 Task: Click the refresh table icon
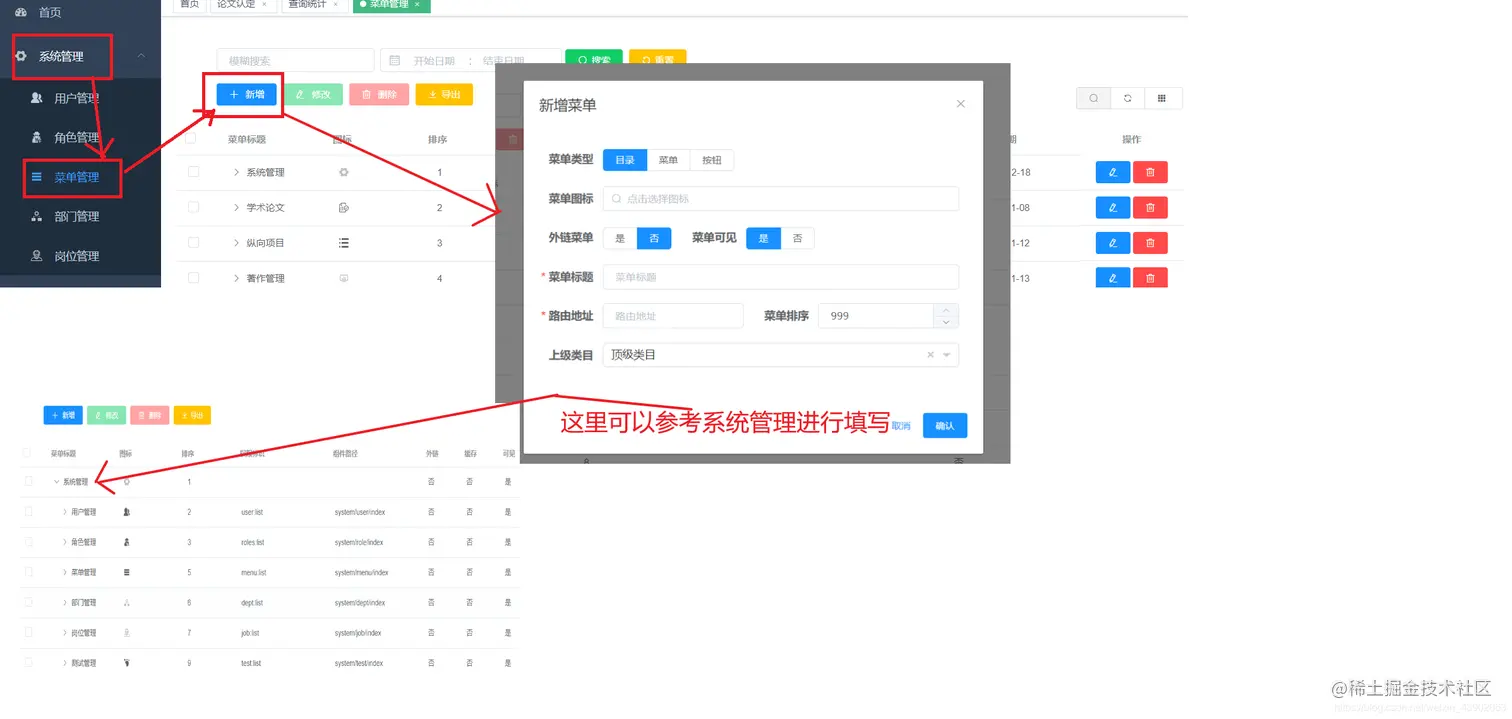[x=1128, y=99]
